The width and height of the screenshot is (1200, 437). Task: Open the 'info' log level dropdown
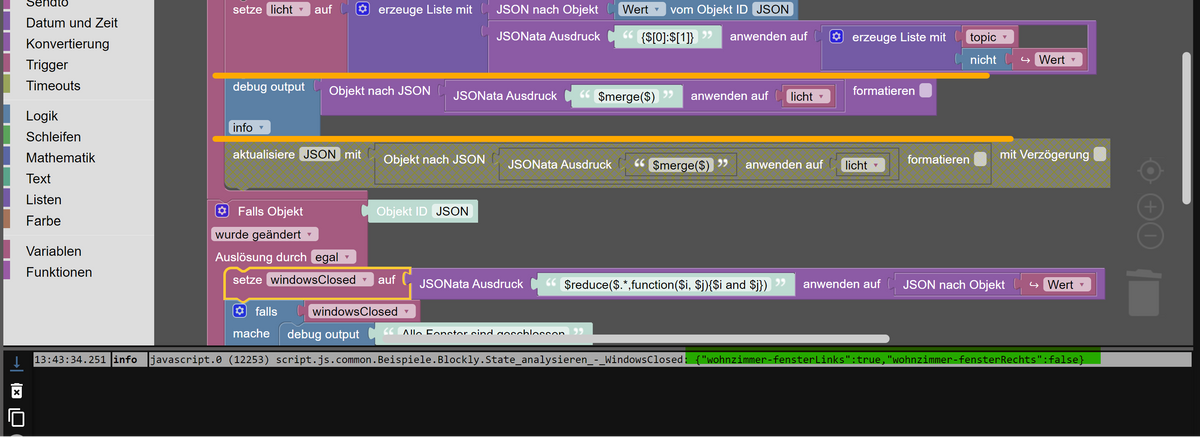pyautogui.click(x=249, y=128)
